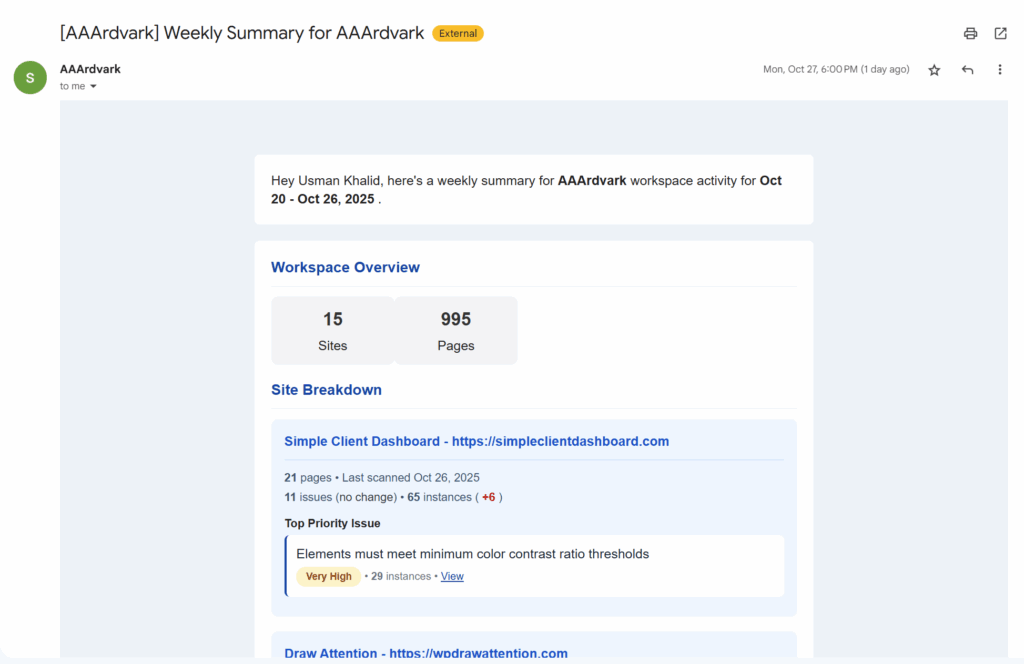Screen dimensions: 1024x664
Task: Open the email in a new window
Action: [1000, 33]
